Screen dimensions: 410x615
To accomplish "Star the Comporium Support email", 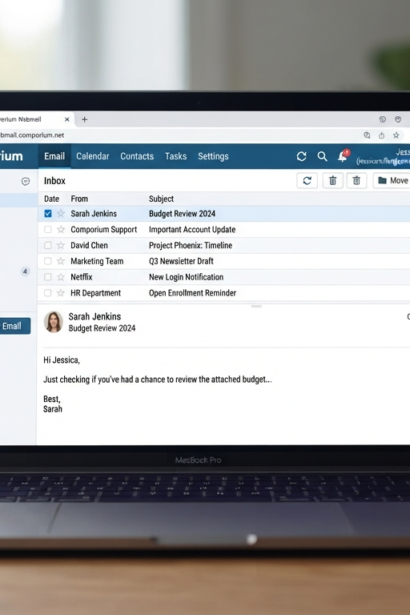I will (x=60, y=229).
